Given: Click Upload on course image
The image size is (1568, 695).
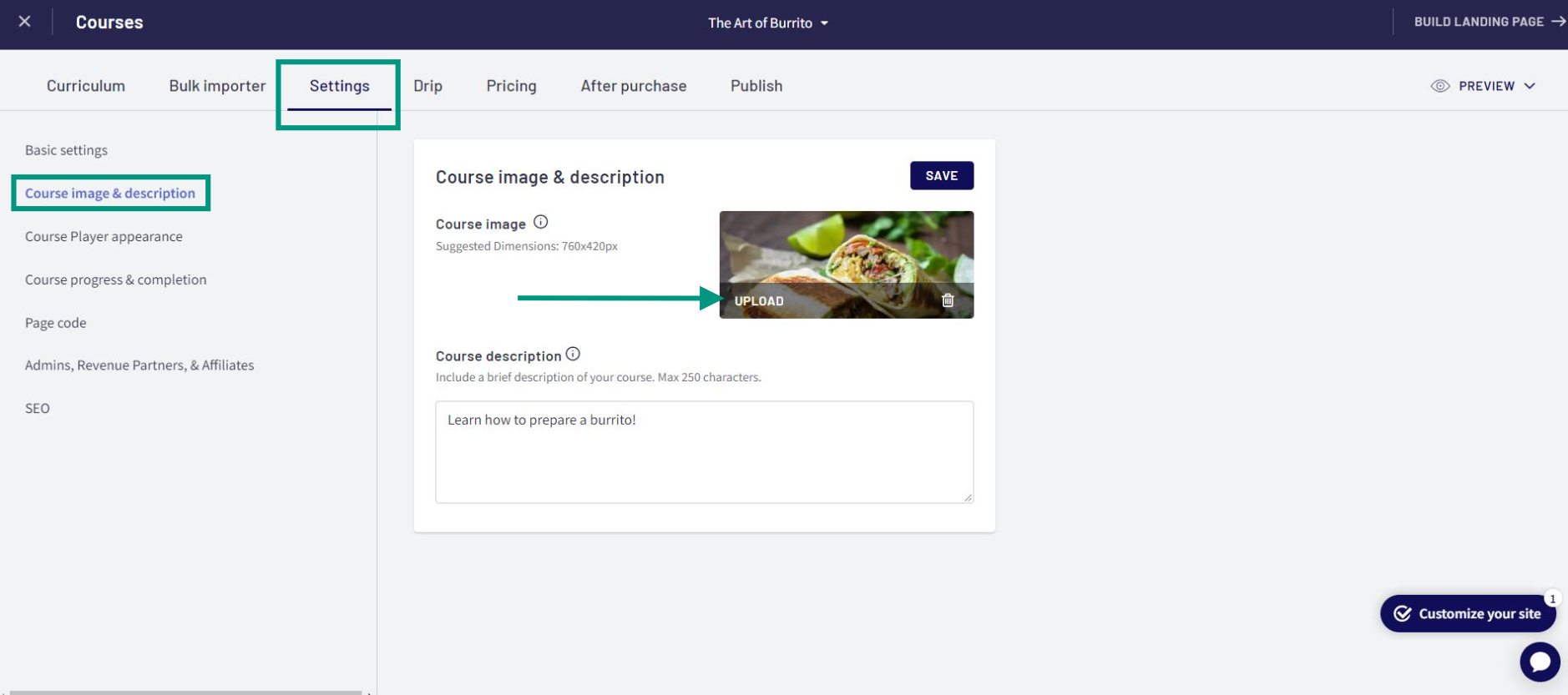Looking at the screenshot, I should 759,301.
